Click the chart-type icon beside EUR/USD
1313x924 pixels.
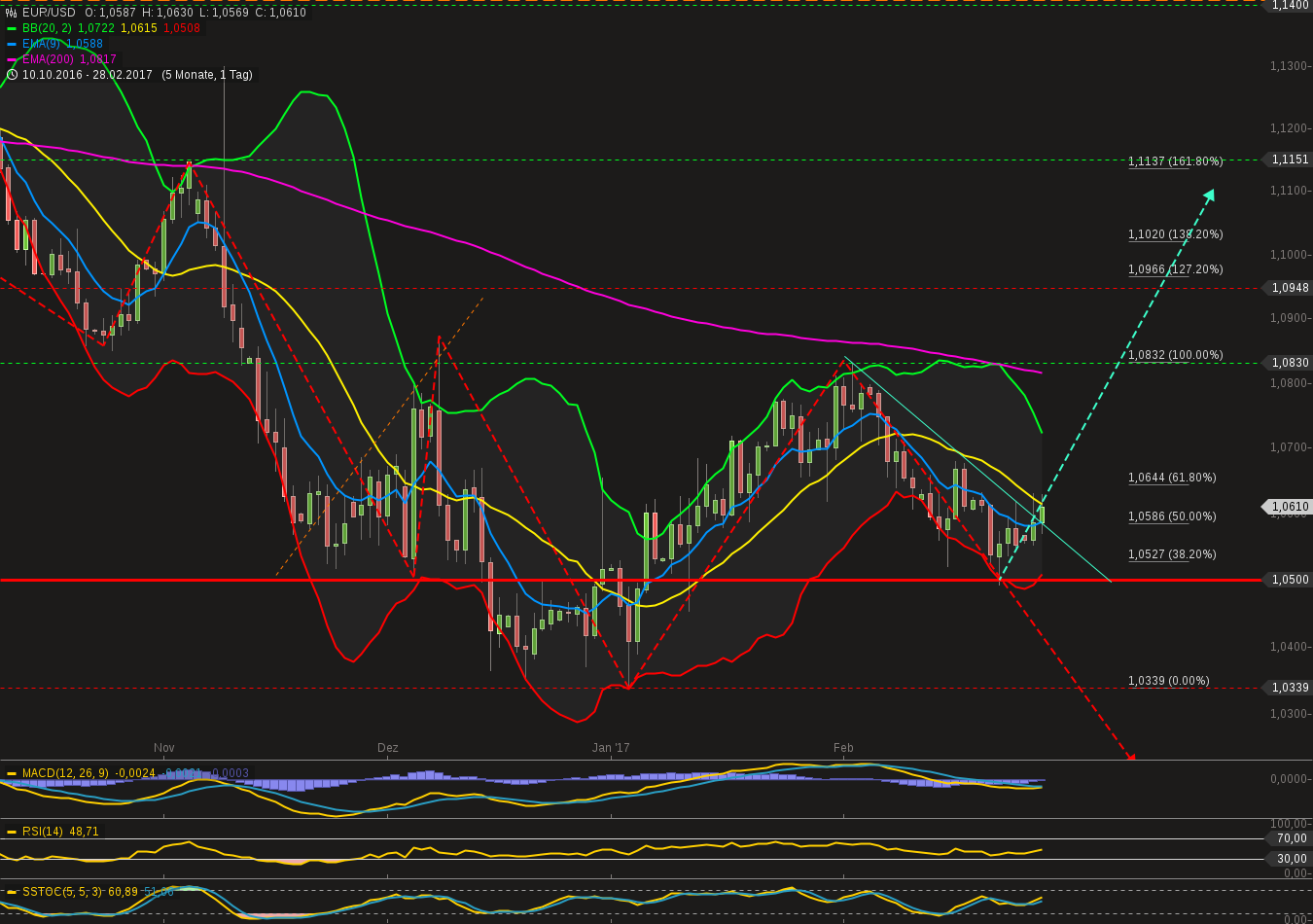(x=12, y=13)
